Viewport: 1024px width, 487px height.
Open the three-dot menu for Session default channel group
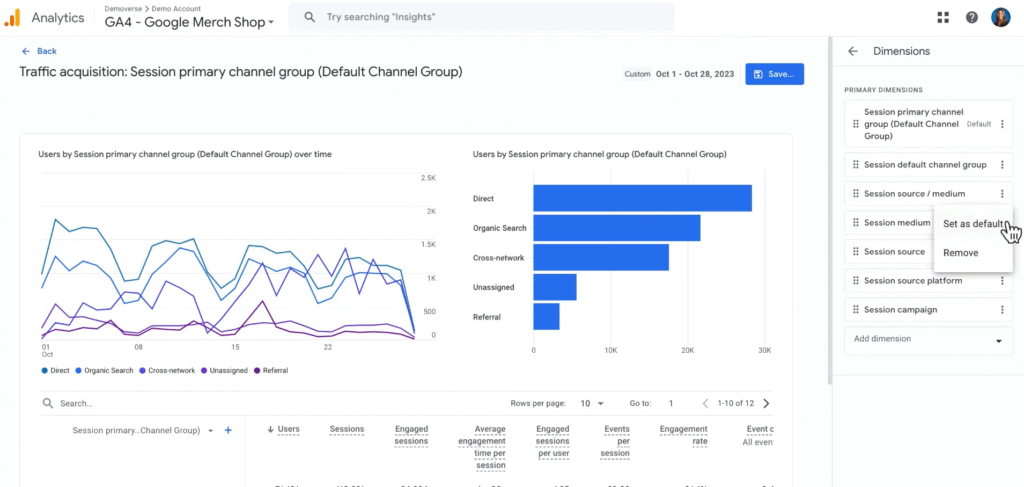point(1002,165)
